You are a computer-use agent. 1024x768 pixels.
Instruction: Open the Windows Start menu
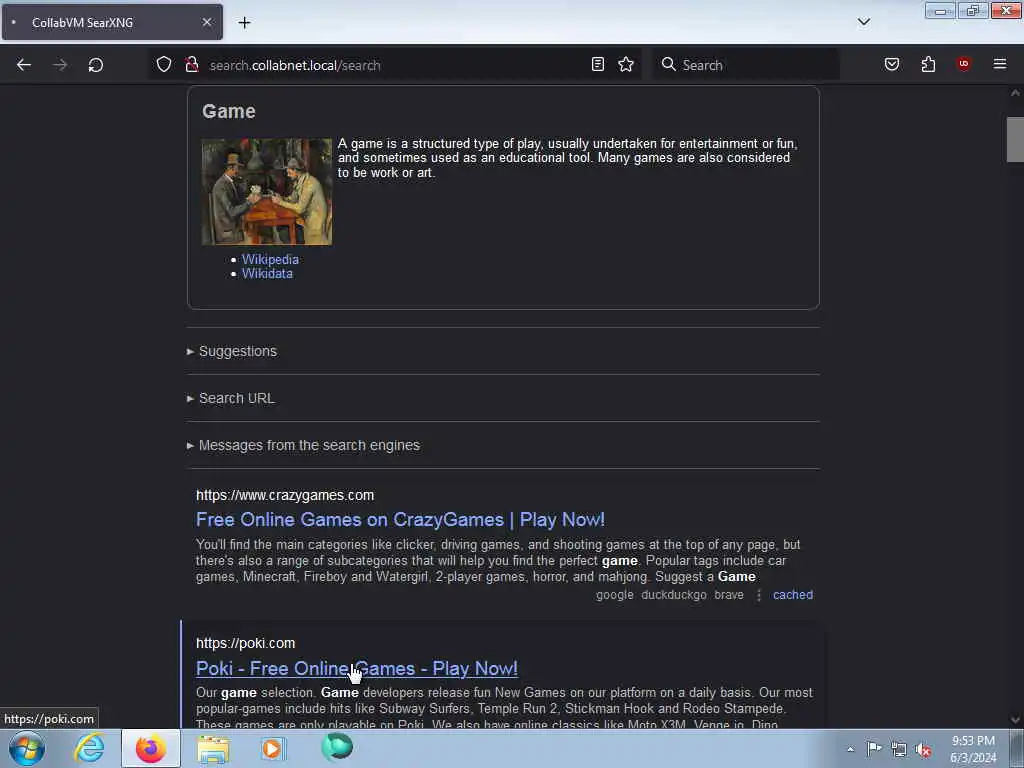point(27,749)
